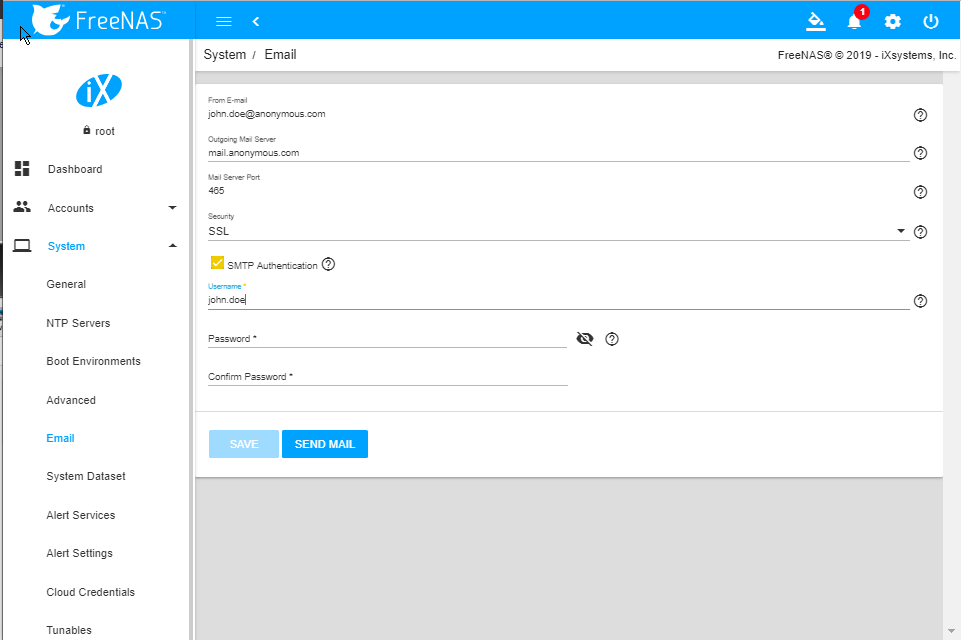
Task: Open the Security SSL dropdown
Action: [557, 231]
